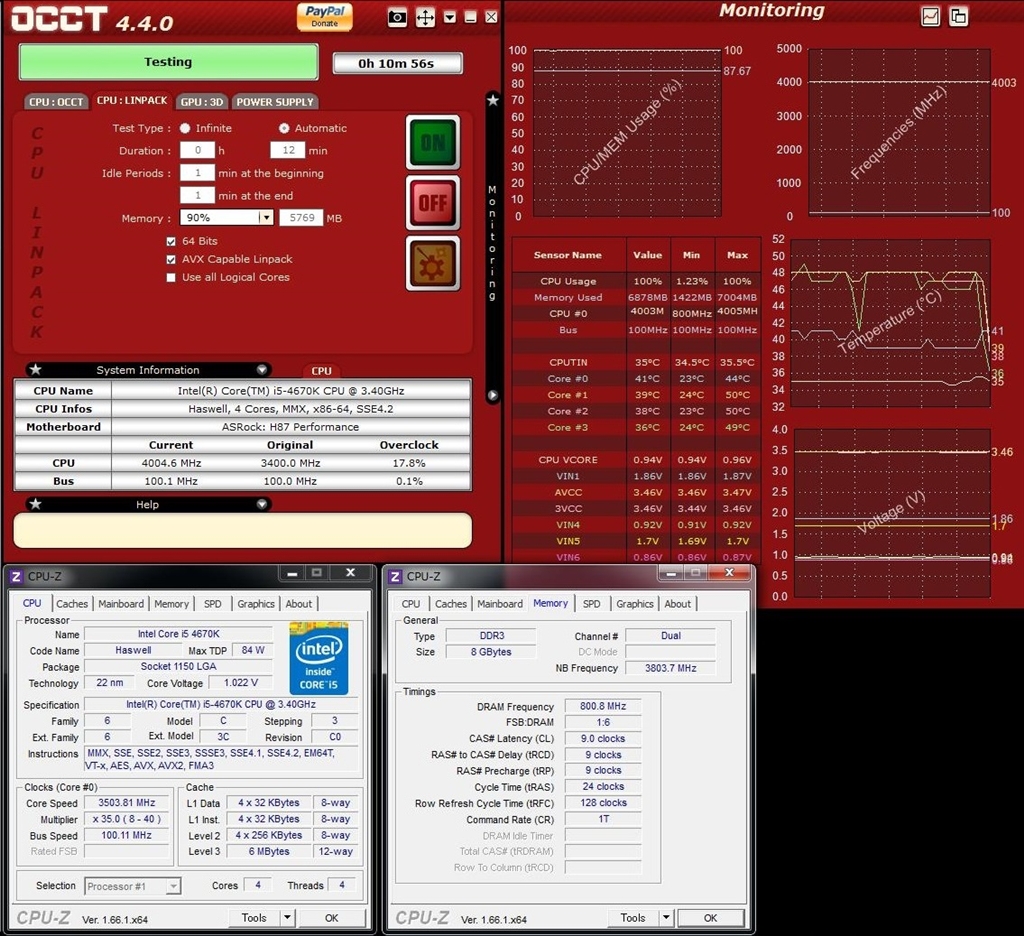Click the CPU/MEM Usage graph

(x=627, y=133)
